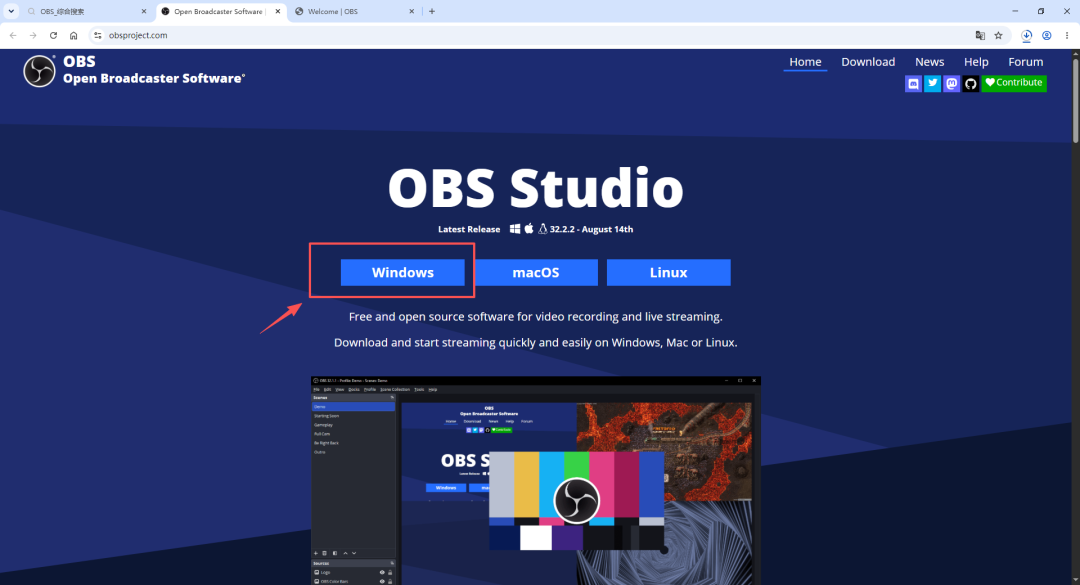Bookmark this page with the star icon
This screenshot has height=585, width=1080.
(998, 35)
